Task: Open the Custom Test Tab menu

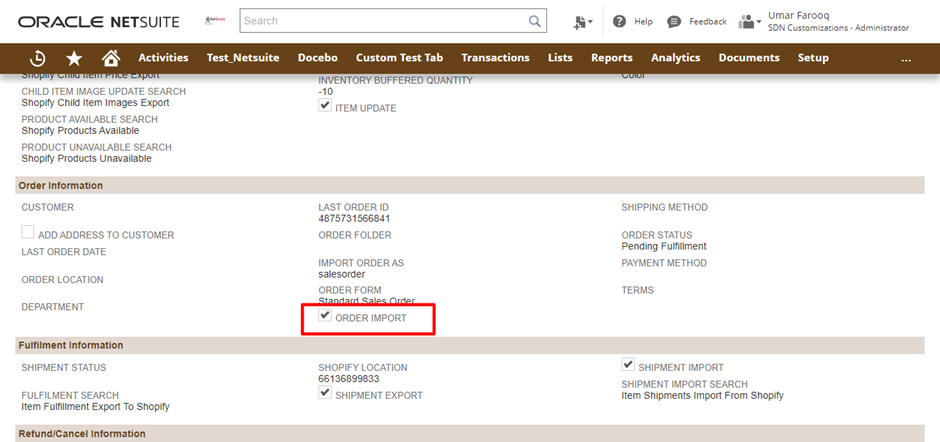Action: (399, 58)
